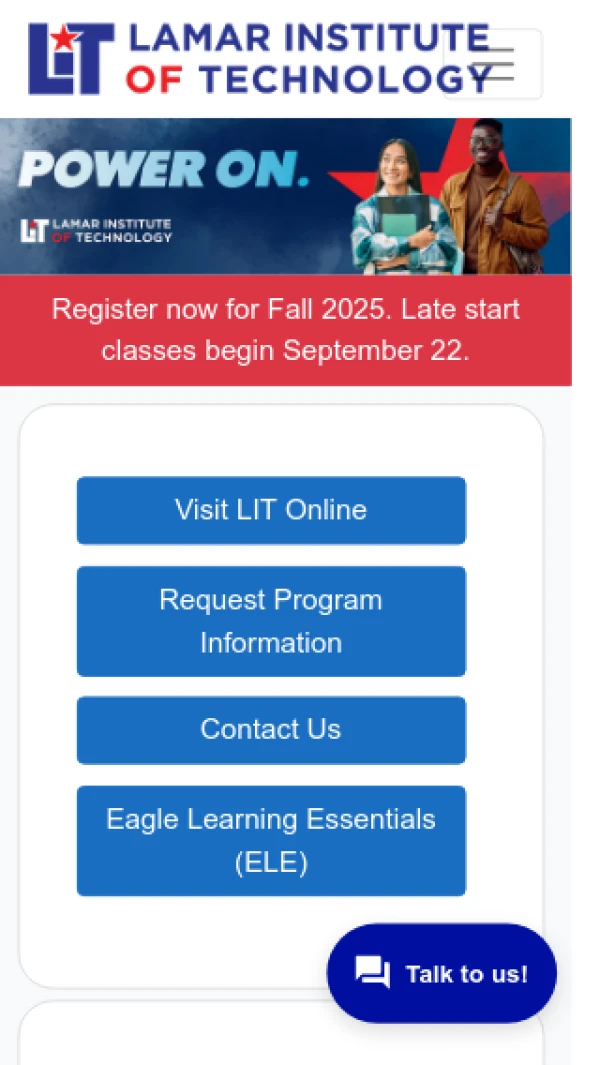
Task: Open the hamburger navigation menu
Action: 492,64
